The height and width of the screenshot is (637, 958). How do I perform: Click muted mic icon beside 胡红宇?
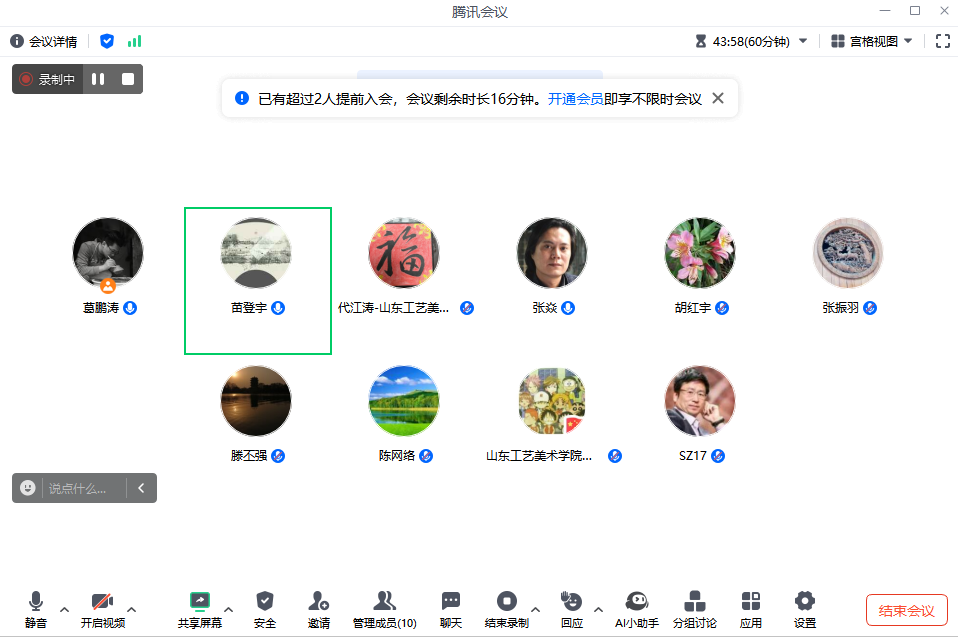point(722,308)
